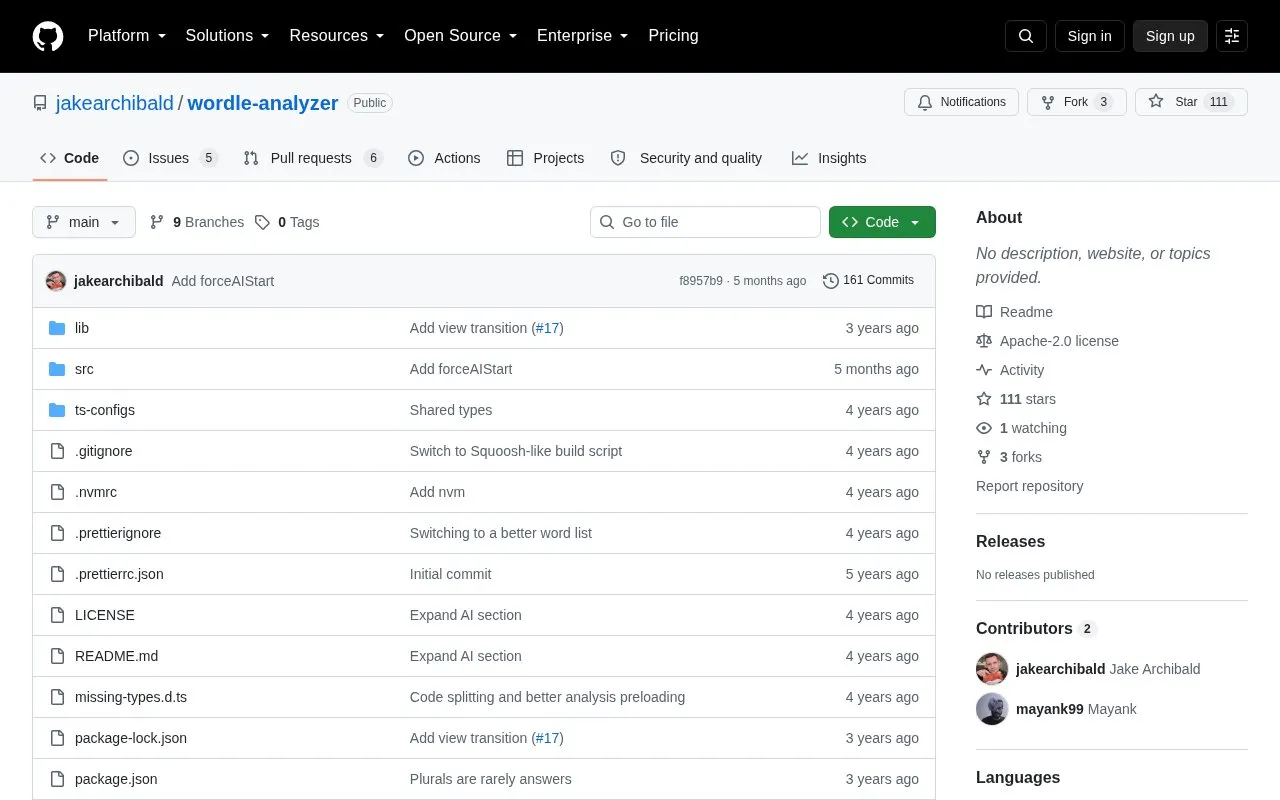Open the README.md file

(116, 656)
